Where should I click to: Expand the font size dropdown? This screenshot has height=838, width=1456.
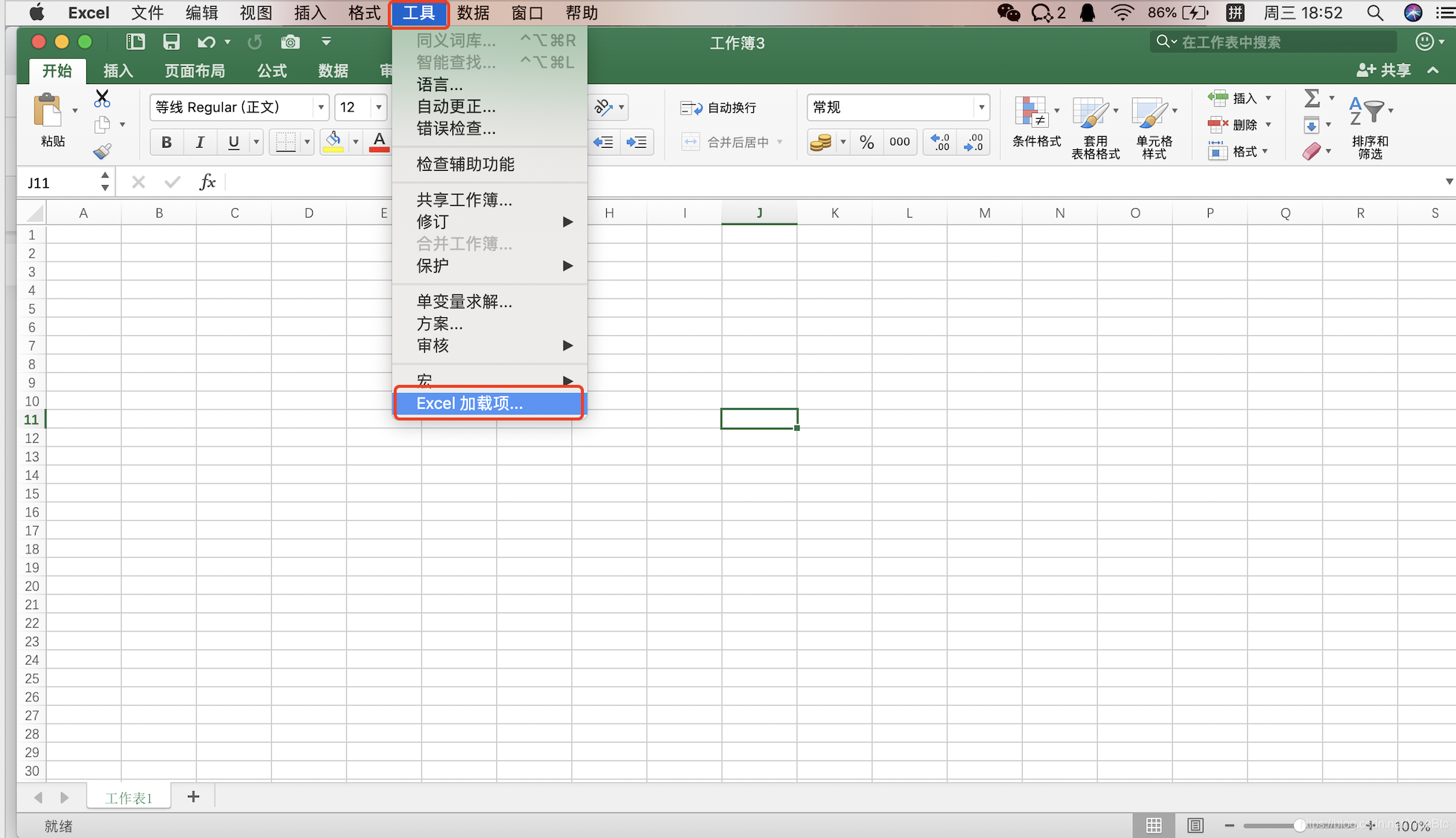pyautogui.click(x=379, y=108)
